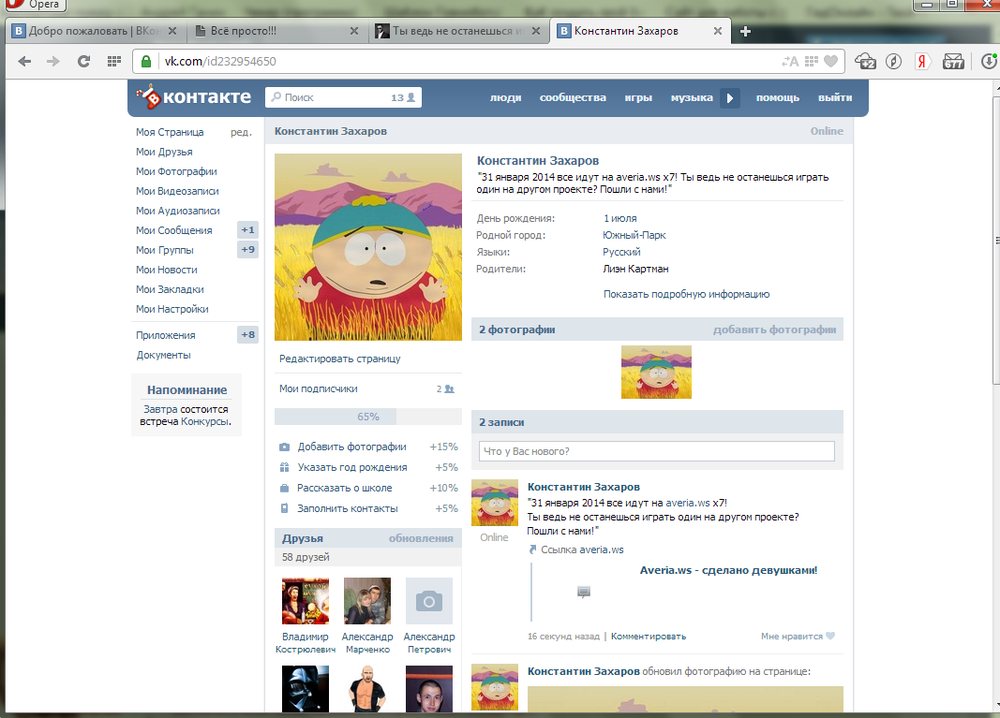Click the Что у Вас нового? field

coord(656,451)
